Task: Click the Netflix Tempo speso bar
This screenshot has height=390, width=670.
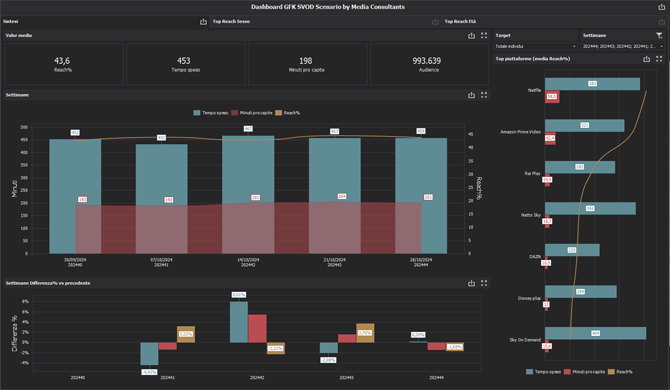Action: (x=592, y=84)
